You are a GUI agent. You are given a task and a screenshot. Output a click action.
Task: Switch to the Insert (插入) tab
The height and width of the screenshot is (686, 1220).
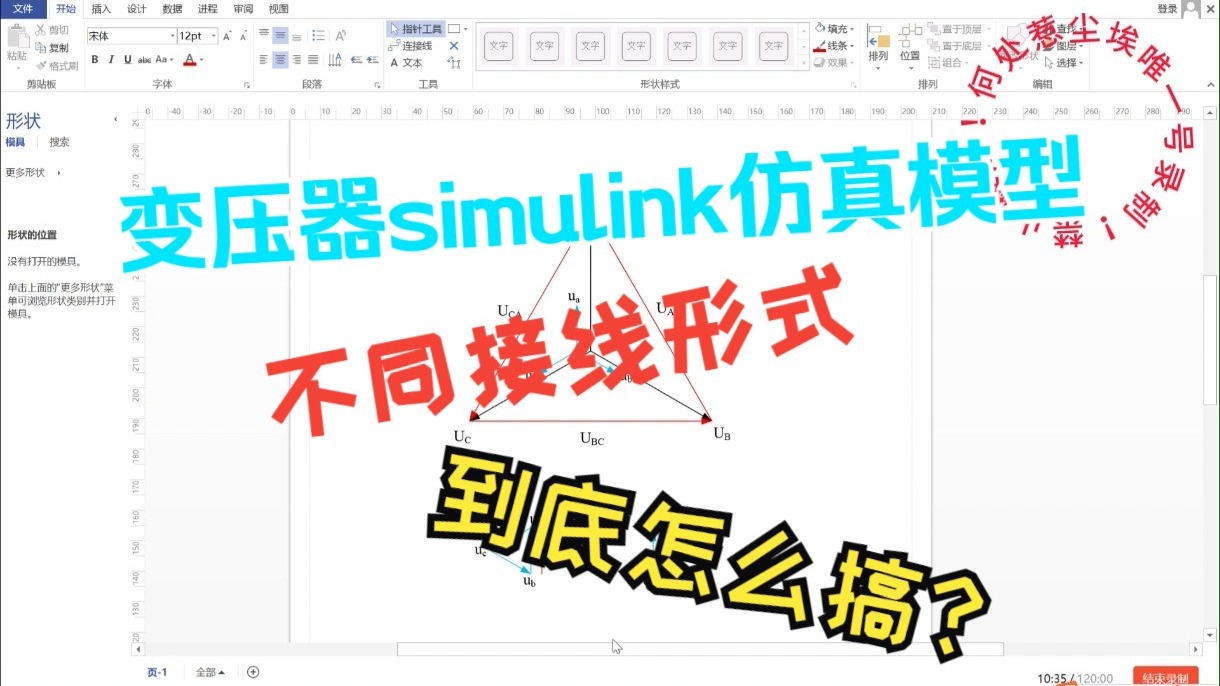(x=101, y=8)
